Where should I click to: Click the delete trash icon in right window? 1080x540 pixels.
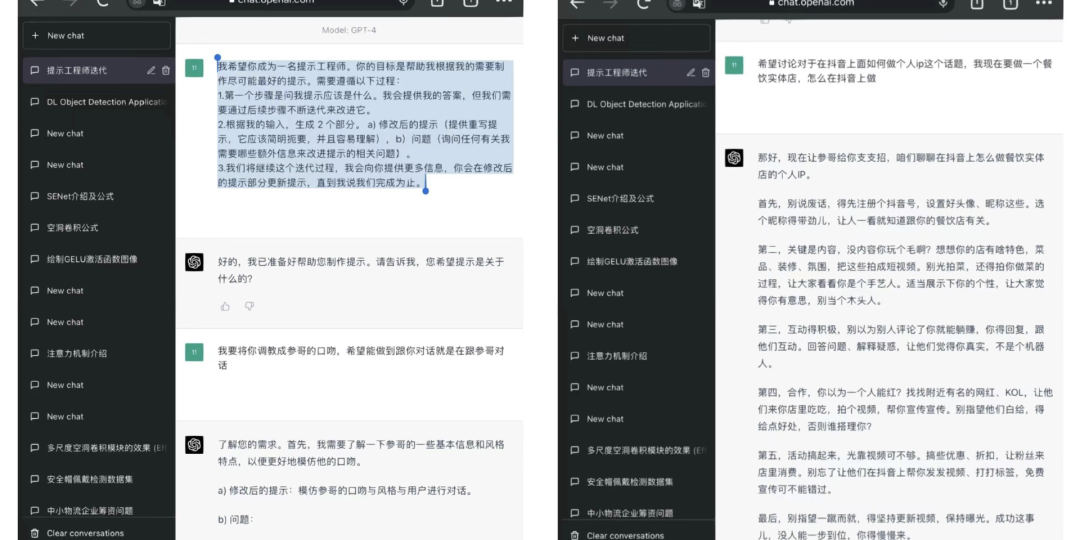click(x=705, y=72)
